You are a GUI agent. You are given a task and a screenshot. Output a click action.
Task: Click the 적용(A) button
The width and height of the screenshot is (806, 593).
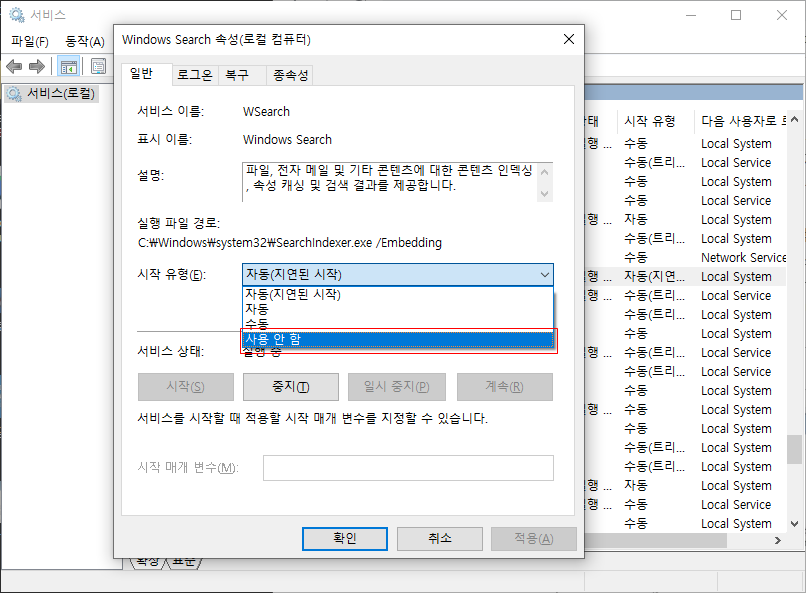534,539
